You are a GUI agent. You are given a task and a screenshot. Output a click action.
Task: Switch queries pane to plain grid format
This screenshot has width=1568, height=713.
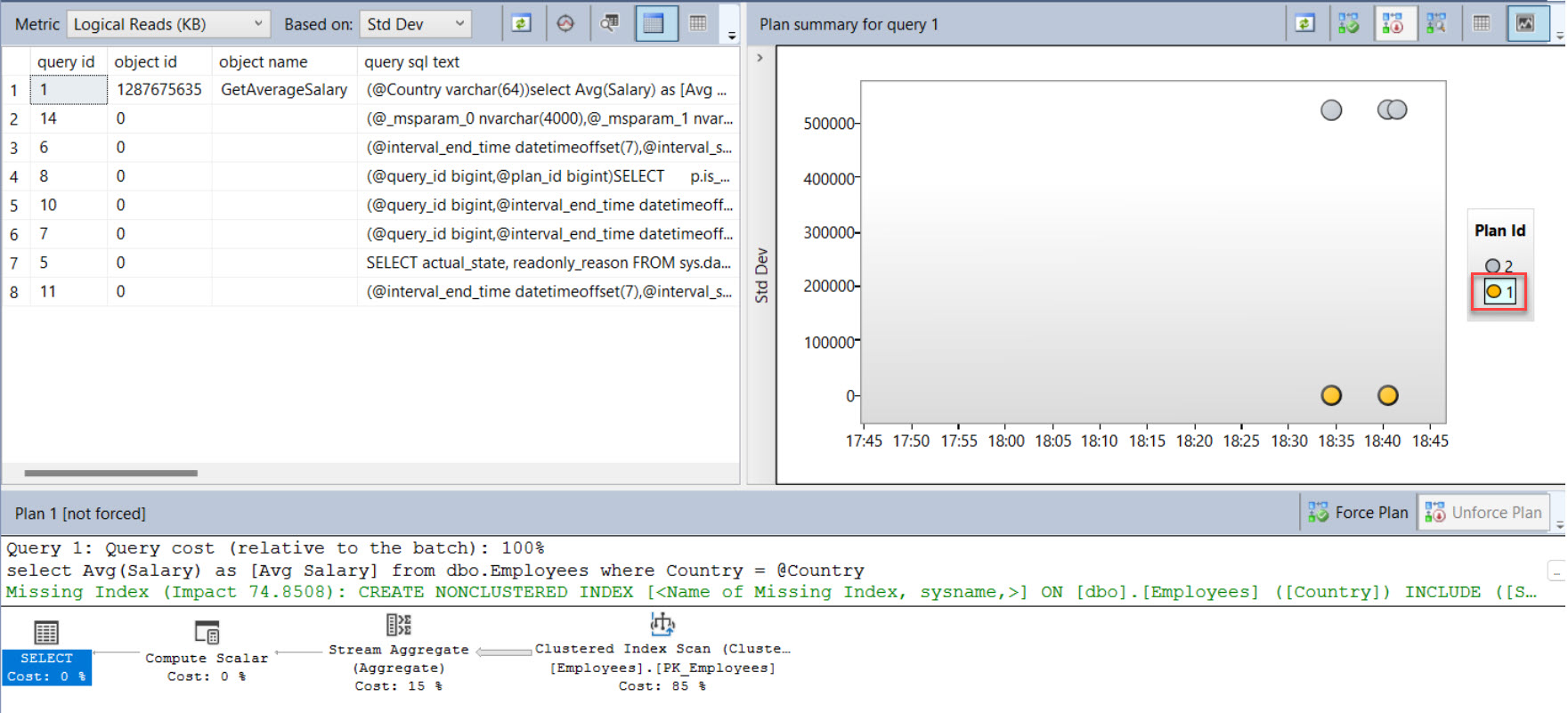pyautogui.click(x=699, y=24)
